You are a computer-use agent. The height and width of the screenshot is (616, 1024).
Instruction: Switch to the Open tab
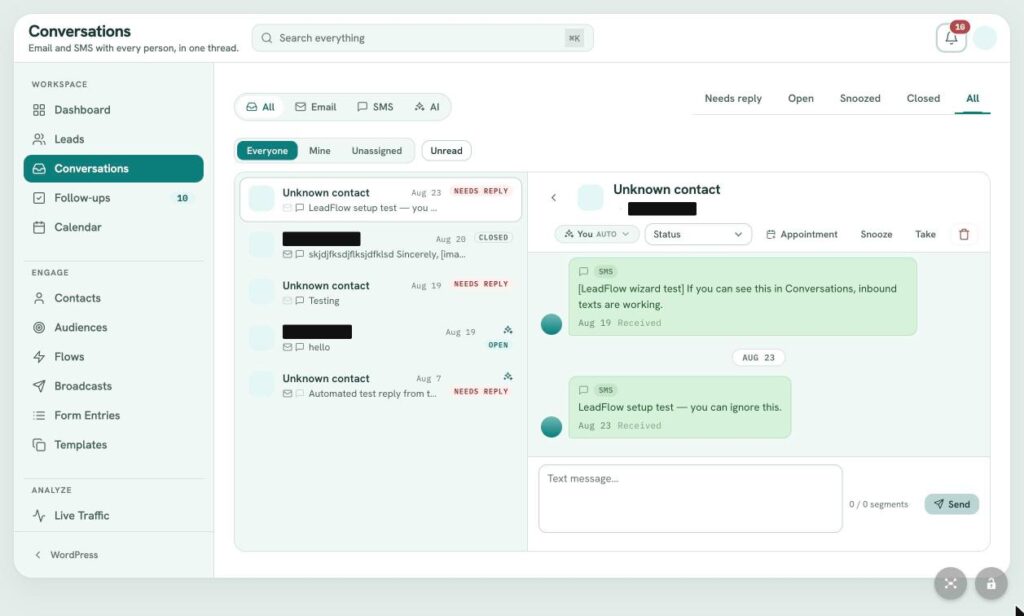(801, 99)
